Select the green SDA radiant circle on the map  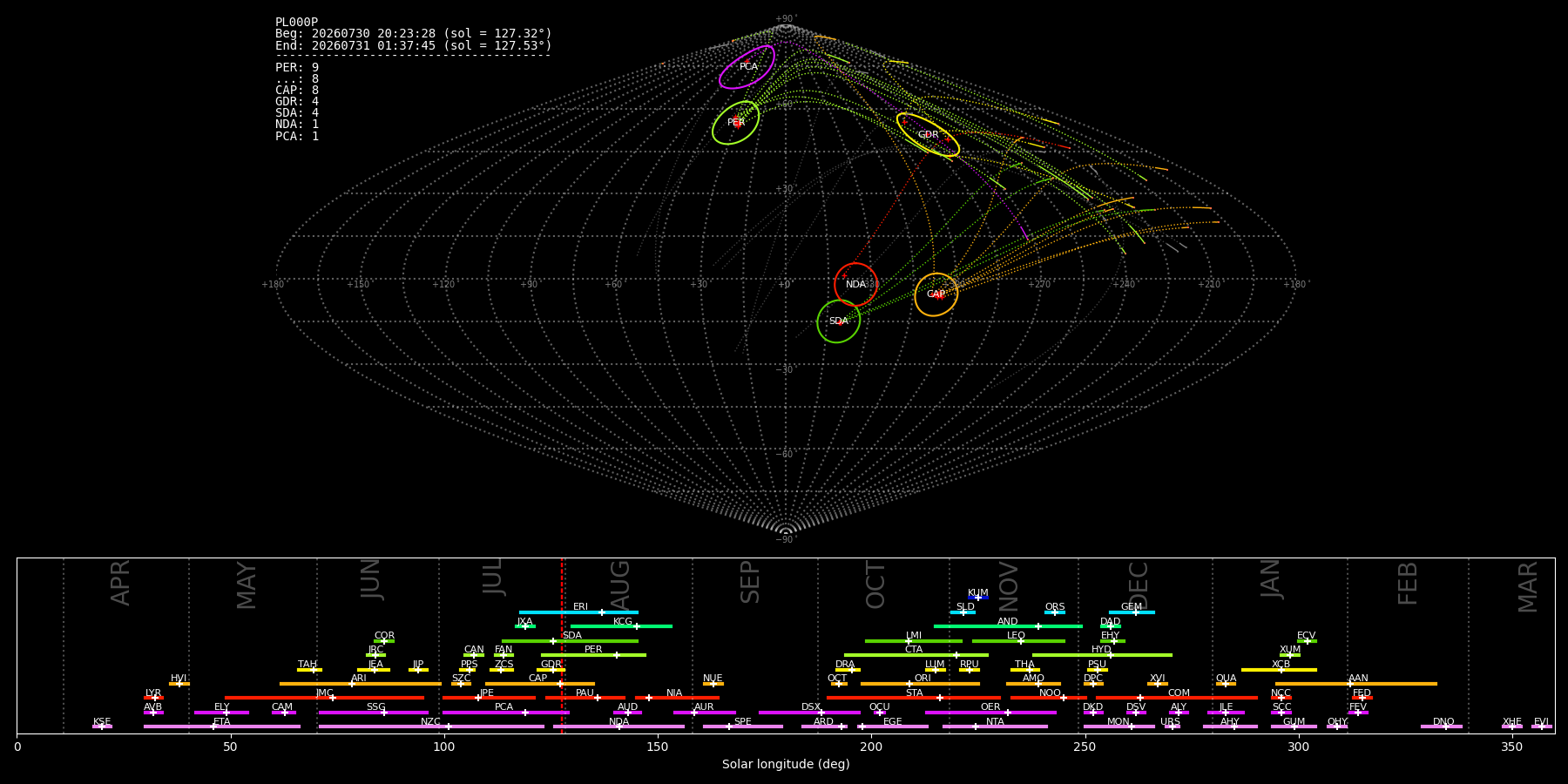coord(839,321)
